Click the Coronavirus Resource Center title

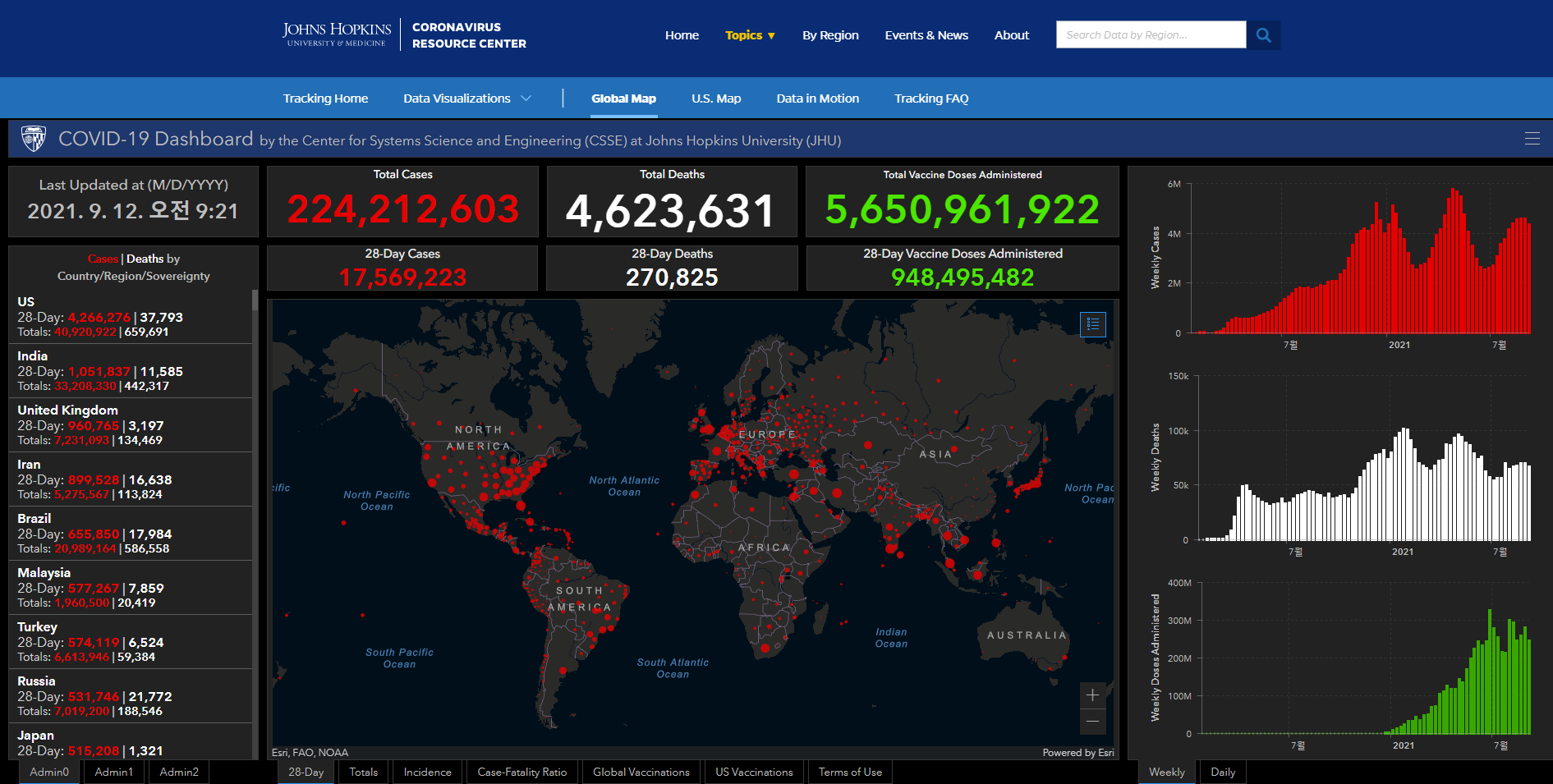pos(469,35)
